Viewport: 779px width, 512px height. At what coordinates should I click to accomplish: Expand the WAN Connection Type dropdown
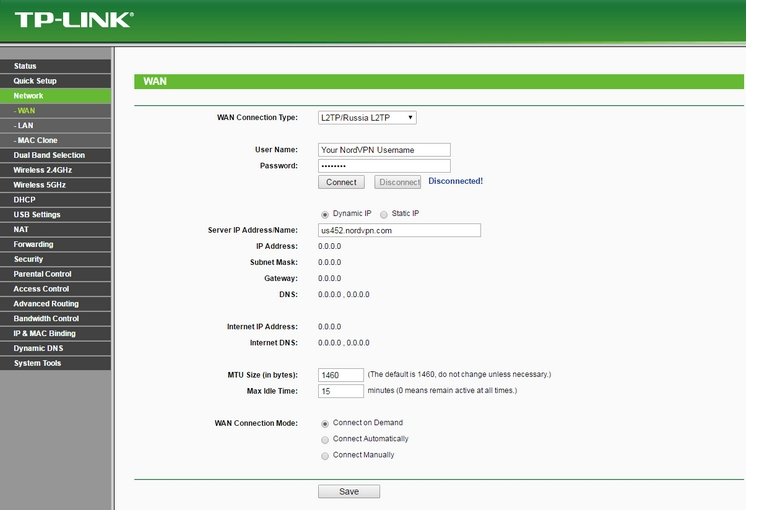coord(367,118)
